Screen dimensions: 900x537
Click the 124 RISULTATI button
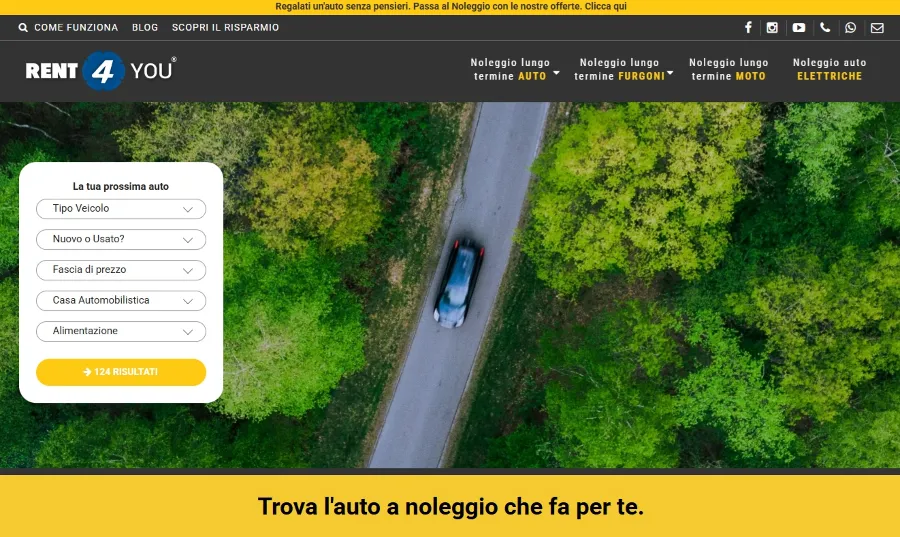pos(121,372)
